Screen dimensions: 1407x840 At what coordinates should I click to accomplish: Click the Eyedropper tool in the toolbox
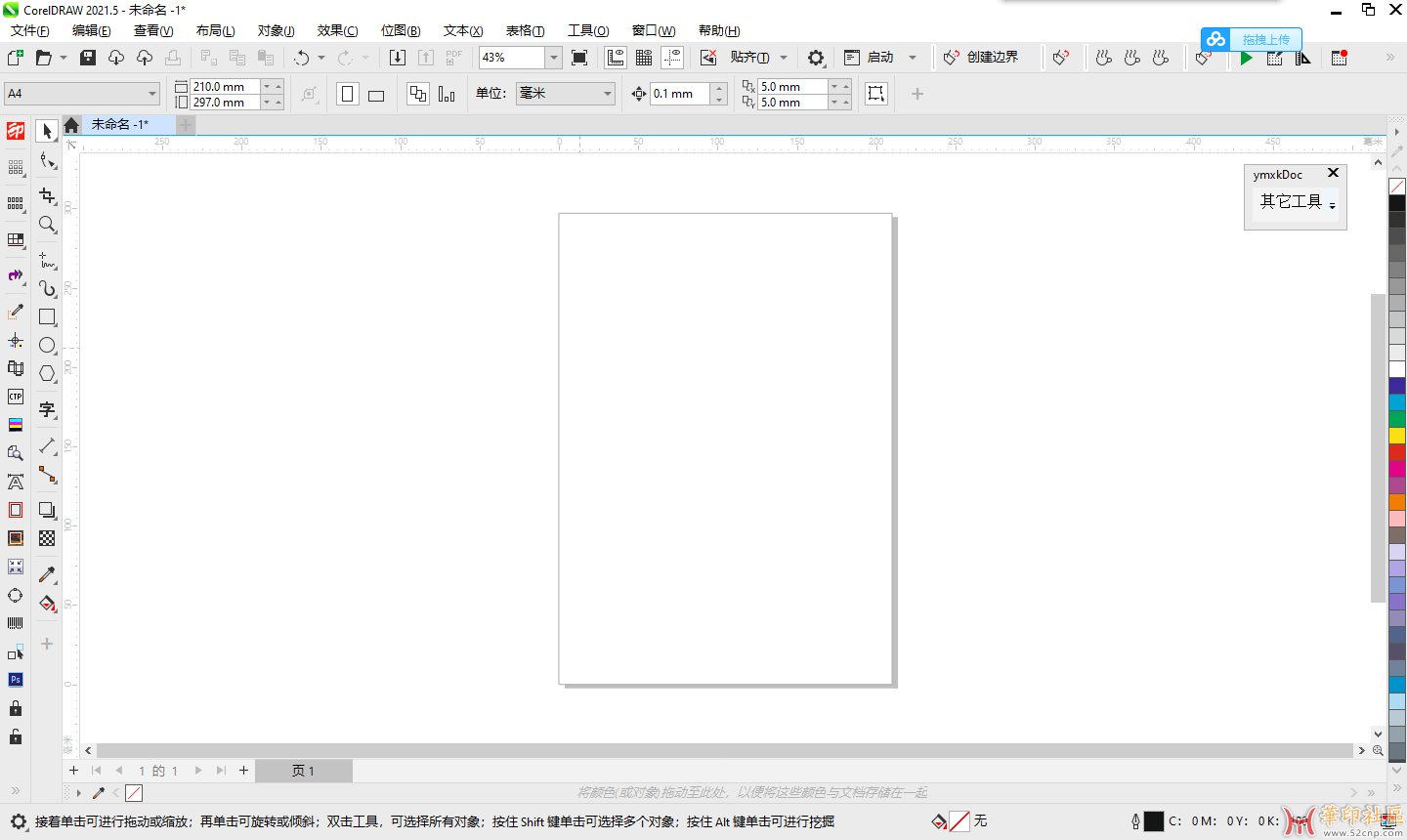[47, 574]
